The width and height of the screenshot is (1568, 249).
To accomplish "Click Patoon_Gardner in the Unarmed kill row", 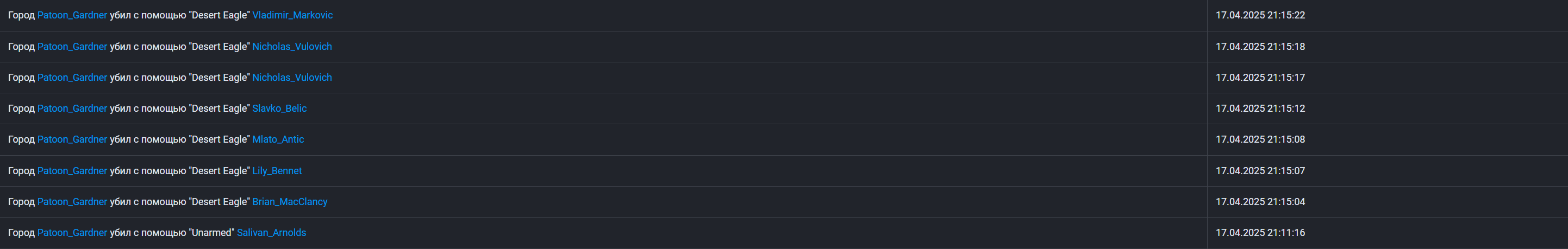I will click(x=72, y=233).
